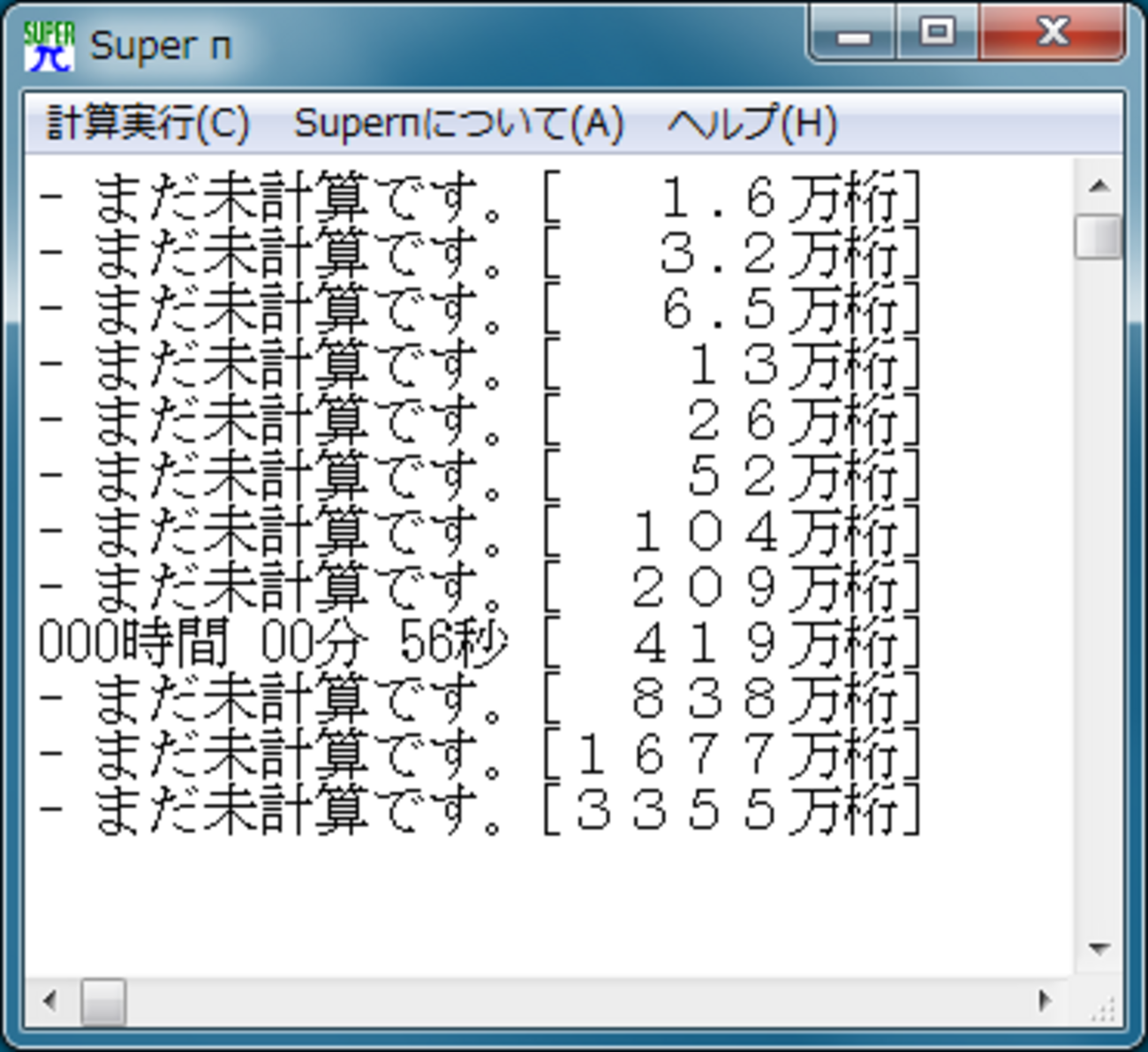Click the 000時間 00分 56秒 time result
The height and width of the screenshot is (1052, 1148).
point(274,642)
